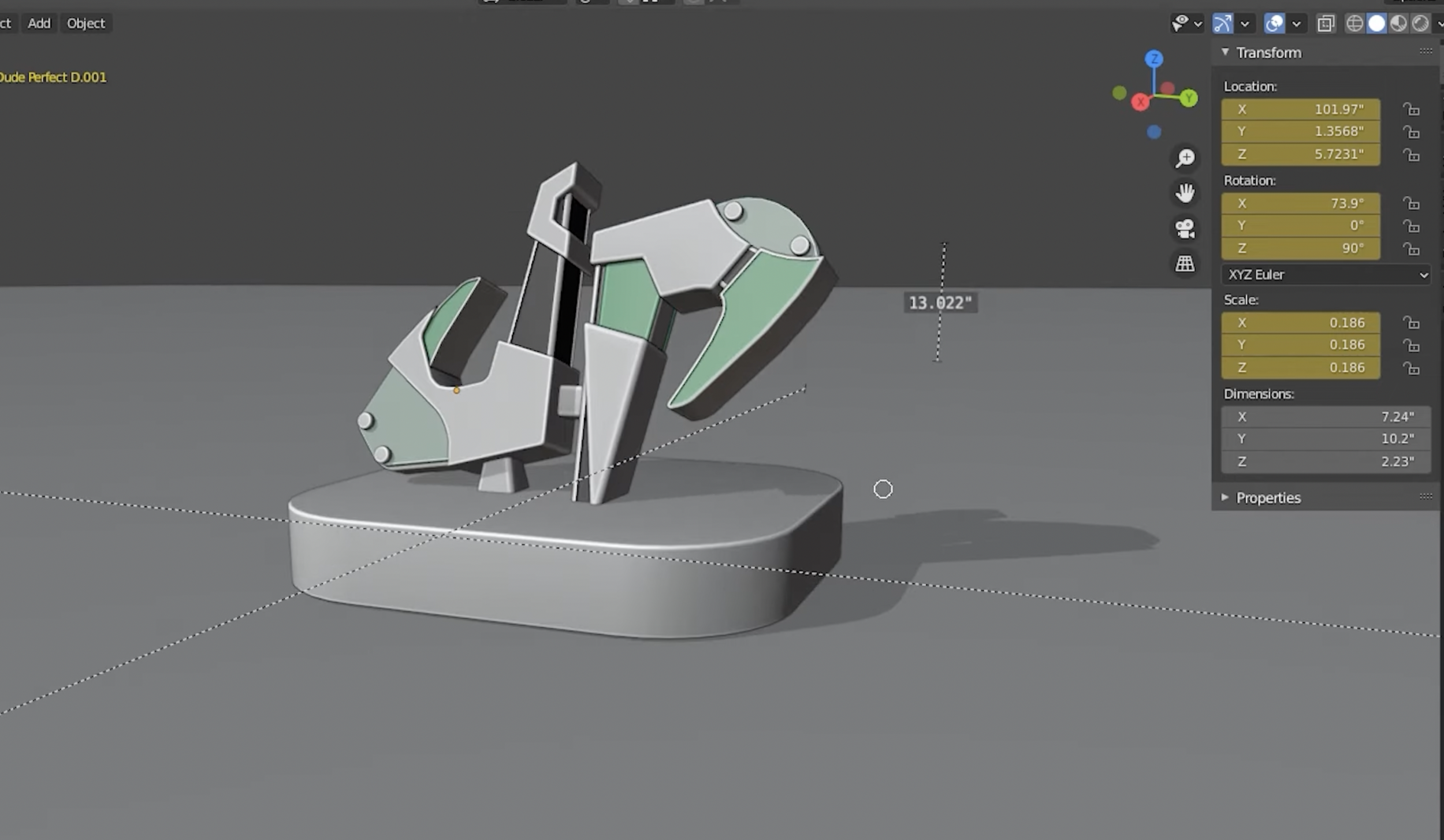Open the XYZ Euler rotation mode dropdown
Image resolution: width=1444 pixels, height=840 pixels.
(1326, 275)
